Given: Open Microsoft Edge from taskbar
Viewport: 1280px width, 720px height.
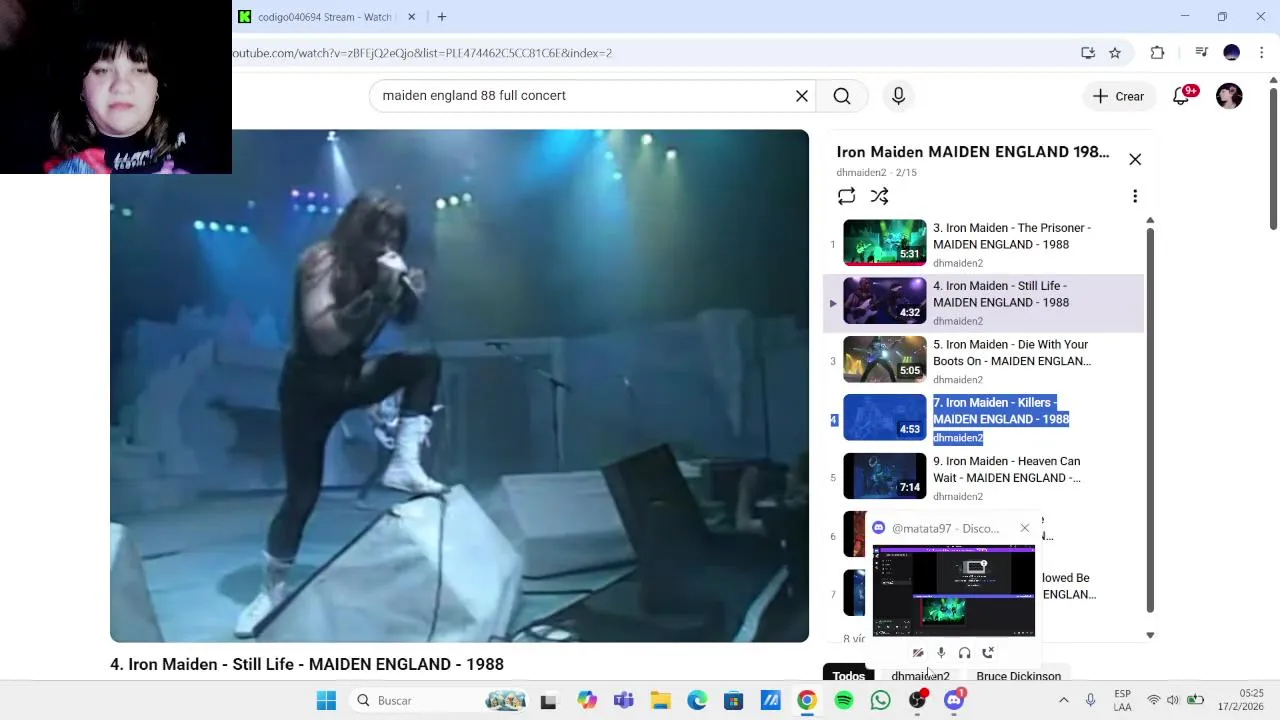Looking at the screenshot, I should 697,701.
